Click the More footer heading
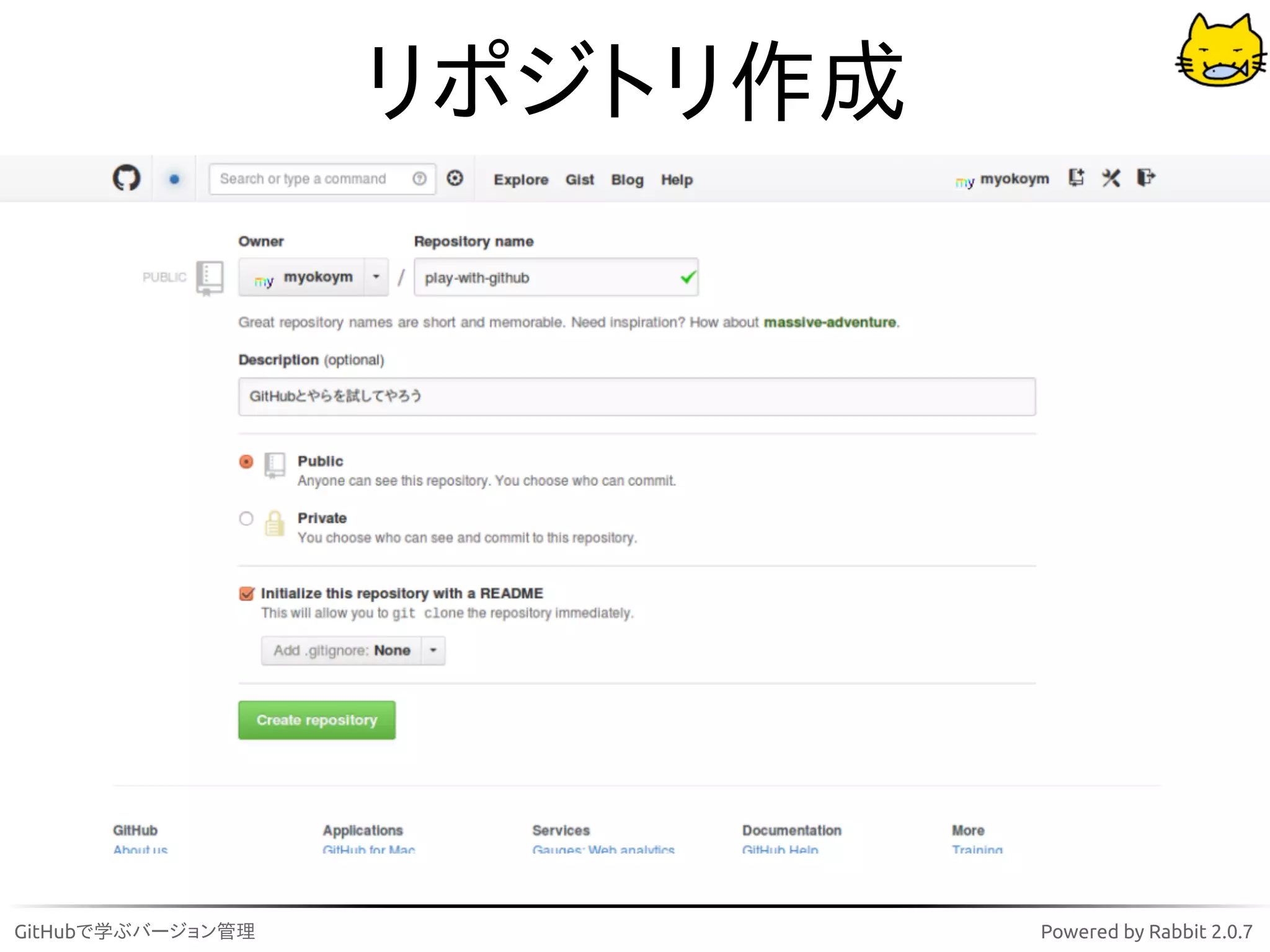This screenshot has width=1270, height=952. (968, 831)
